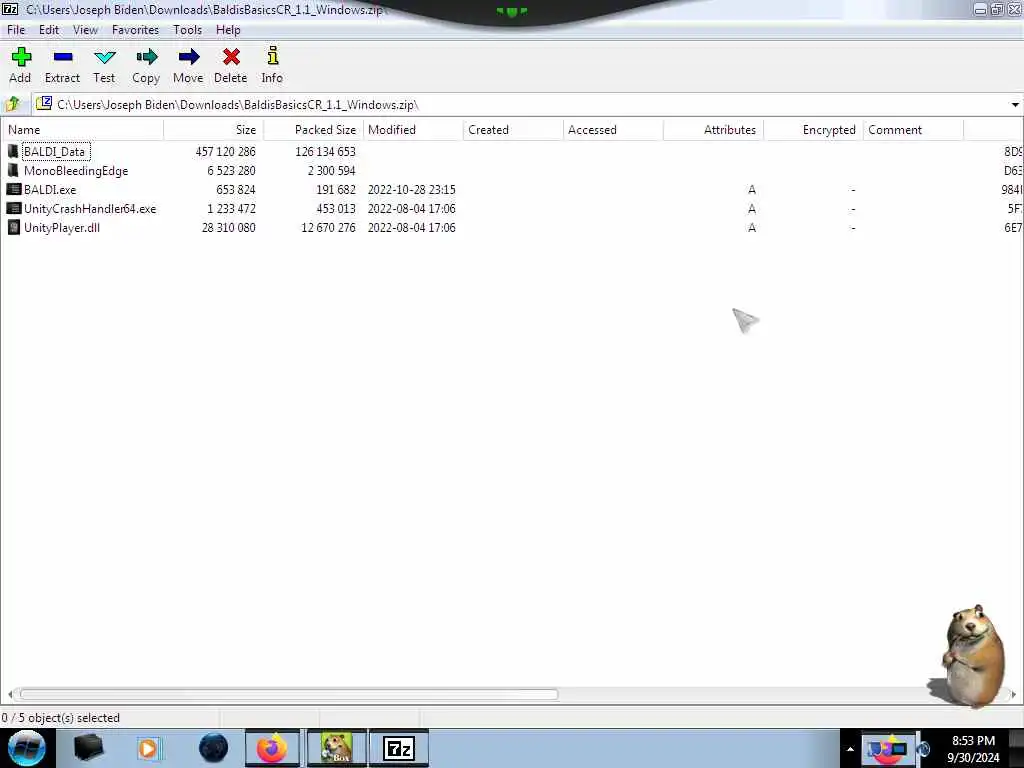
Task: Sort by the Created column header
Action: click(513, 130)
